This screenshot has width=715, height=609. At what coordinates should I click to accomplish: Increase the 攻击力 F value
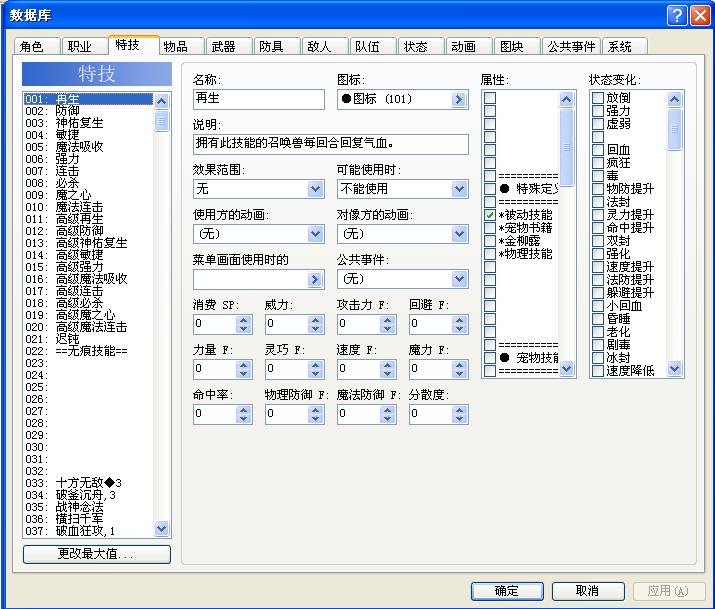click(388, 320)
